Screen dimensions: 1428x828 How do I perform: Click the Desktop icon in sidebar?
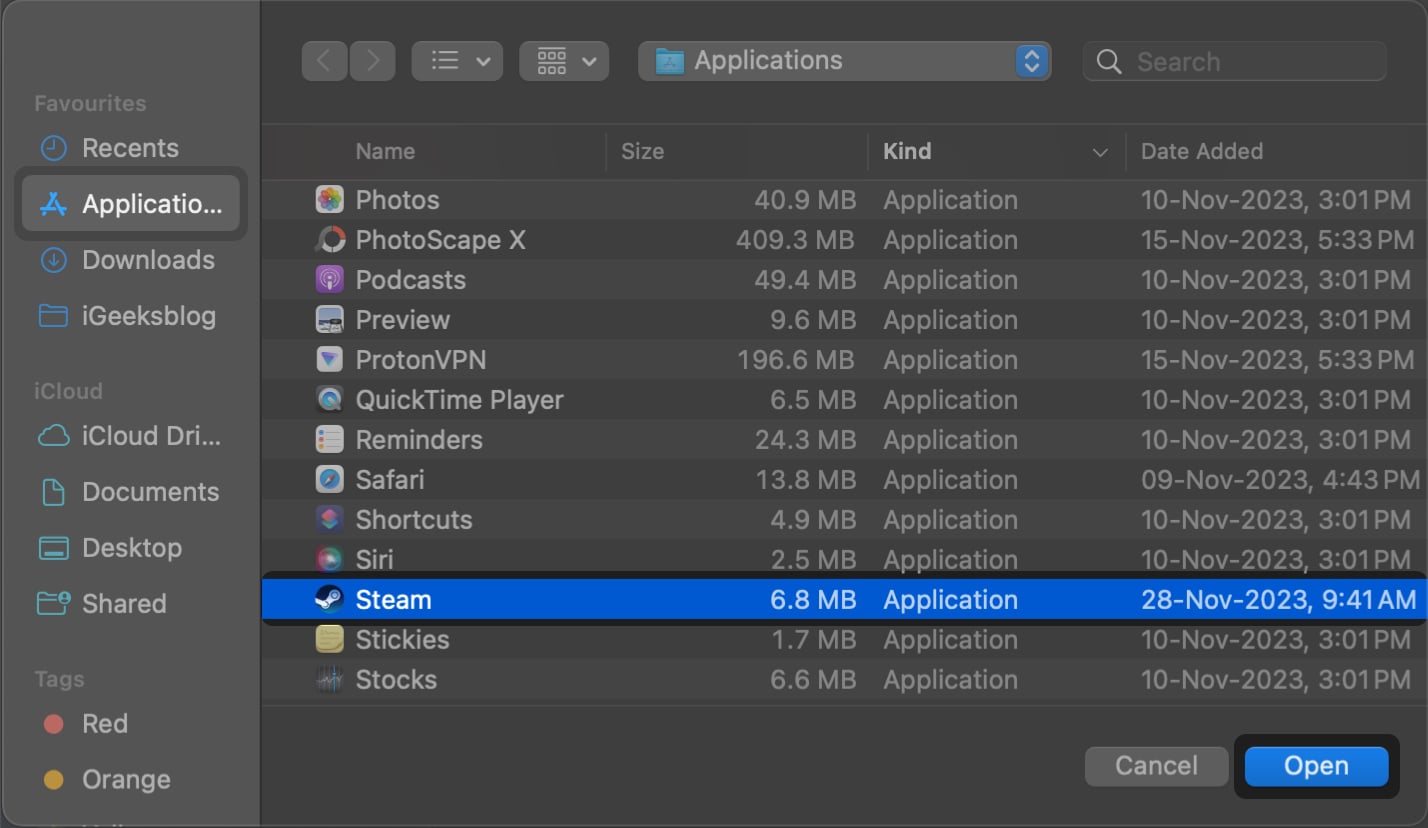coord(53,548)
